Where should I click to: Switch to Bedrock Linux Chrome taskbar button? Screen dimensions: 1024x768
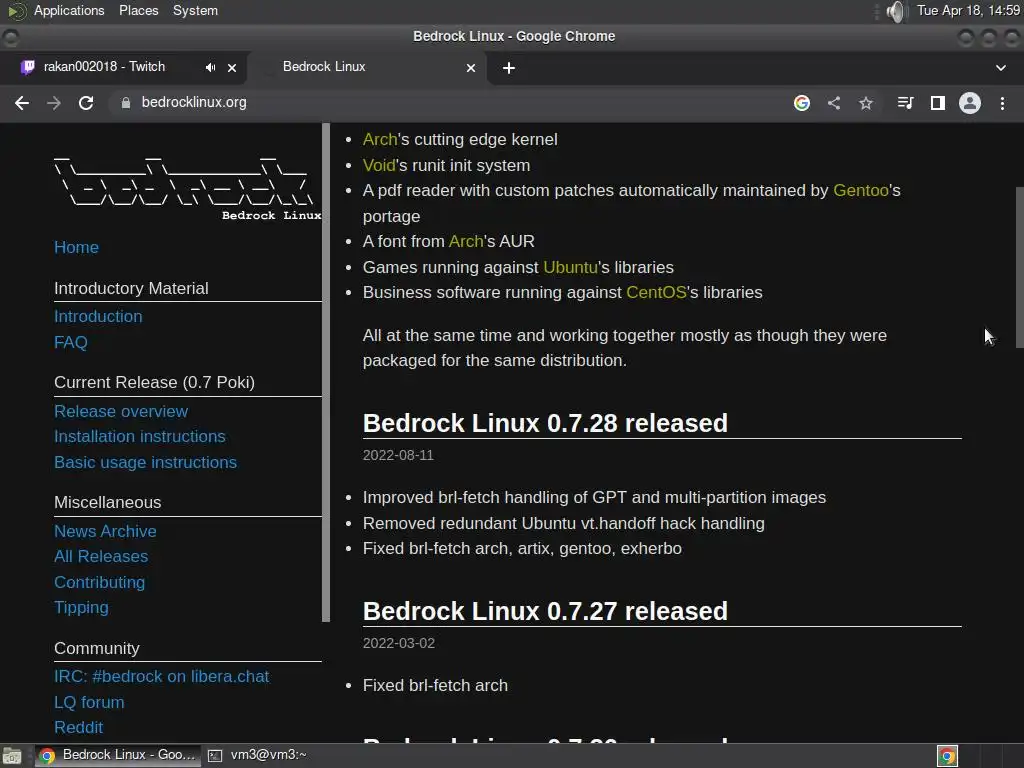(117, 756)
